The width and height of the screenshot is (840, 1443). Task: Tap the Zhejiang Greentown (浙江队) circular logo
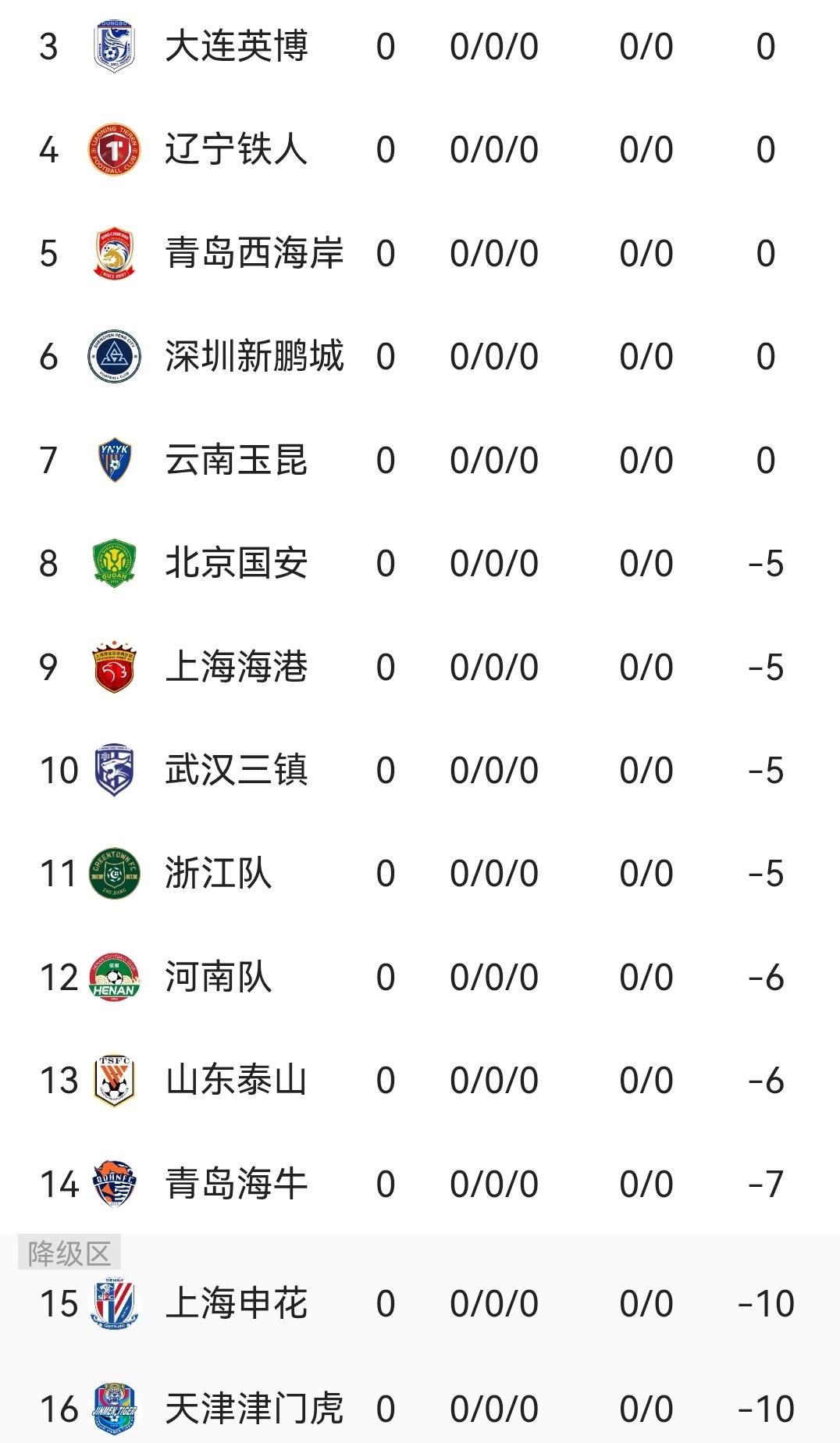click(x=114, y=874)
